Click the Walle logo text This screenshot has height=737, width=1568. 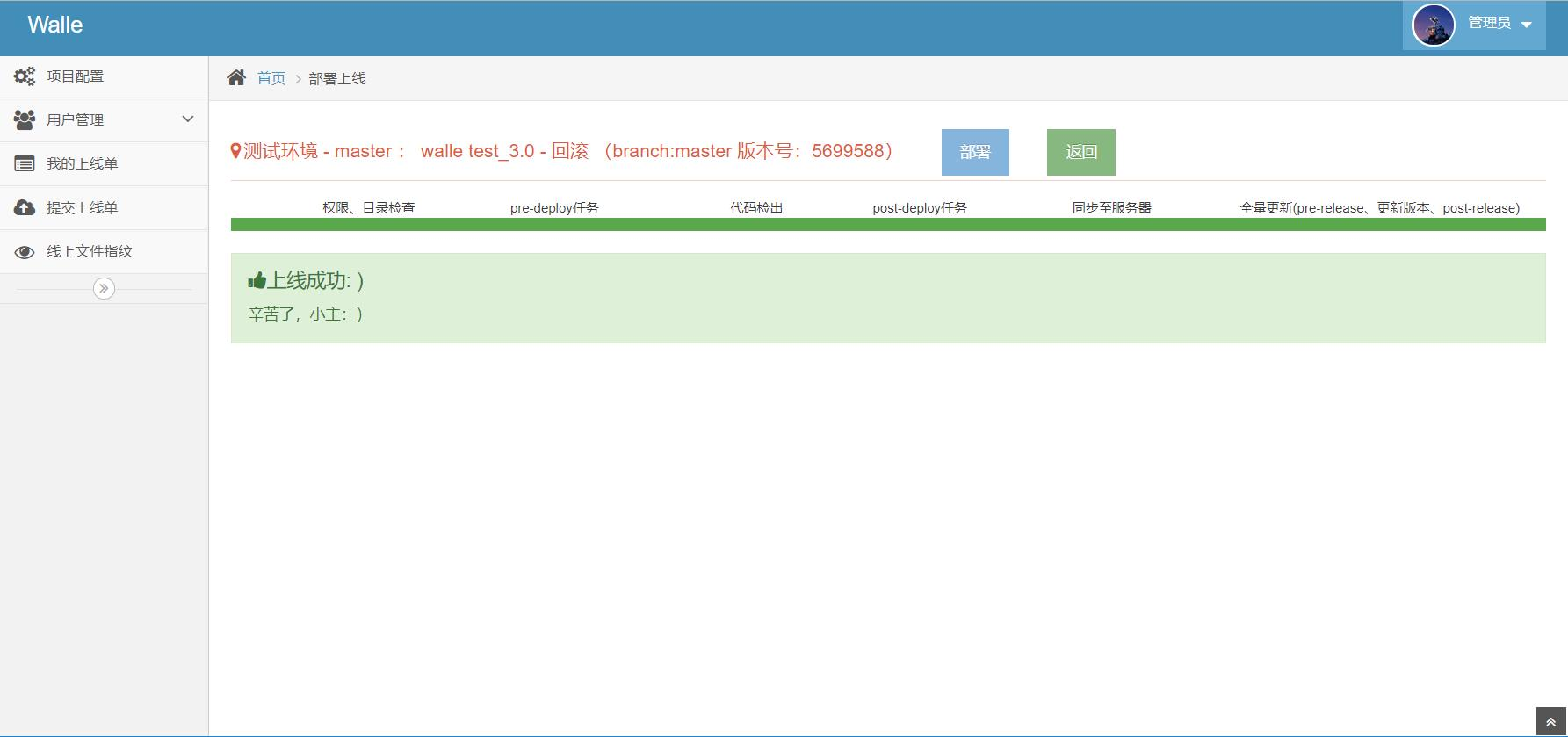tap(55, 25)
